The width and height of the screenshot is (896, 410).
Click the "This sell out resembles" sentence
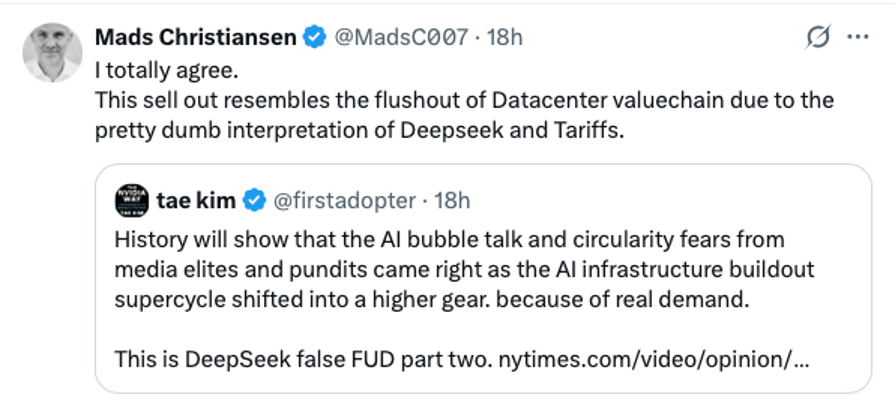point(463,101)
